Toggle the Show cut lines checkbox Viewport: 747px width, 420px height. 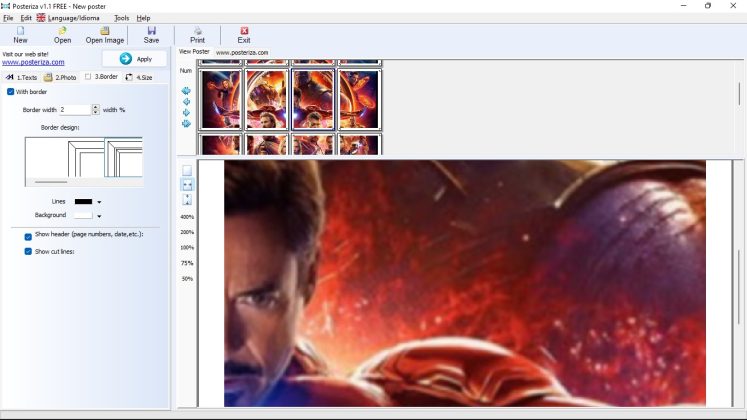pos(28,251)
